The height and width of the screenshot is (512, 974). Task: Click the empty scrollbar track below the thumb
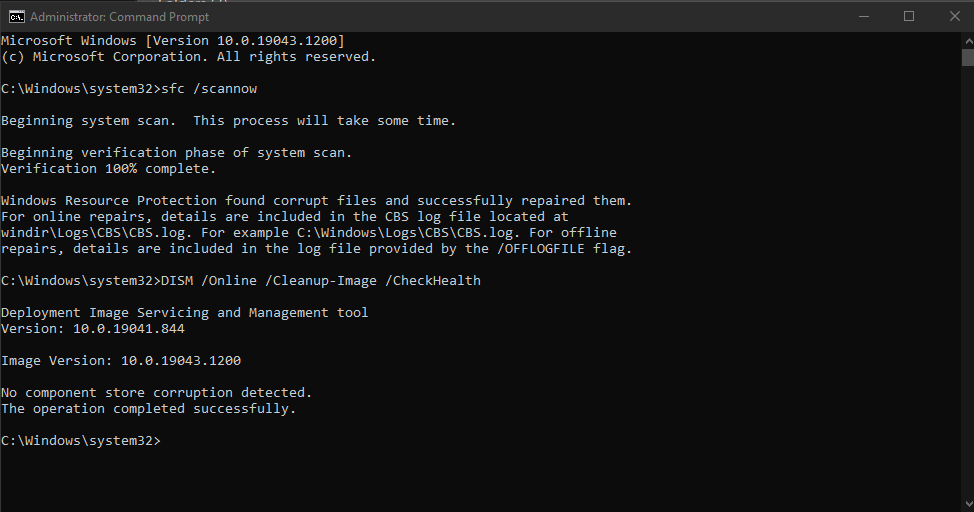[968, 280]
